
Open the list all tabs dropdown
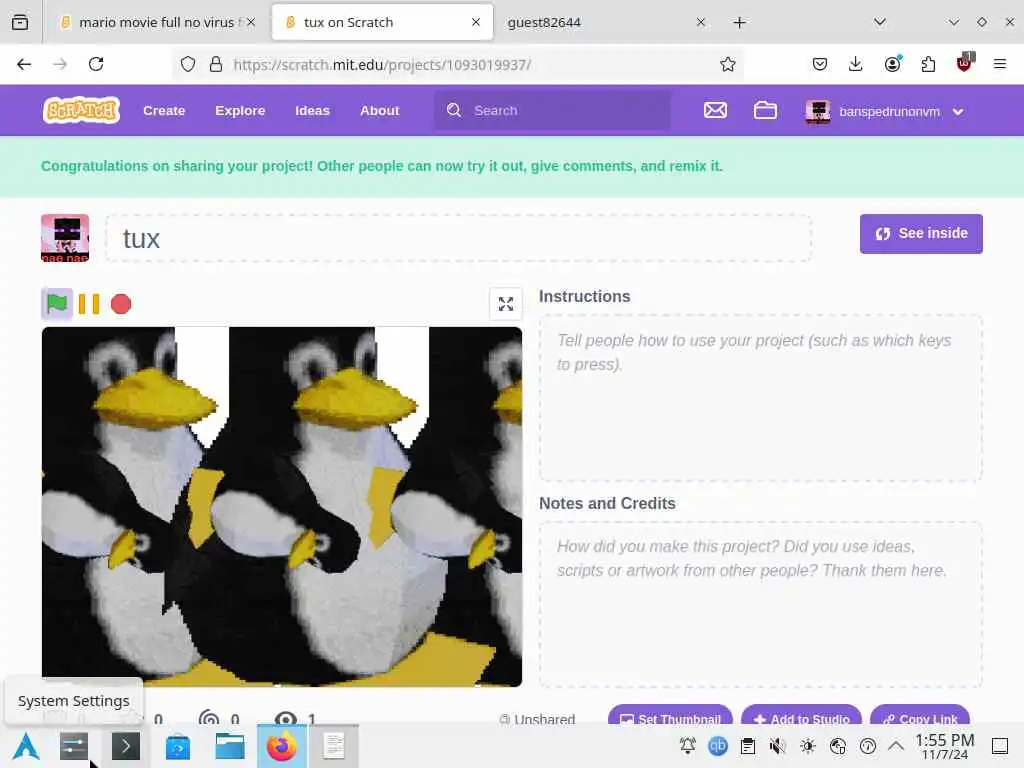[880, 22]
